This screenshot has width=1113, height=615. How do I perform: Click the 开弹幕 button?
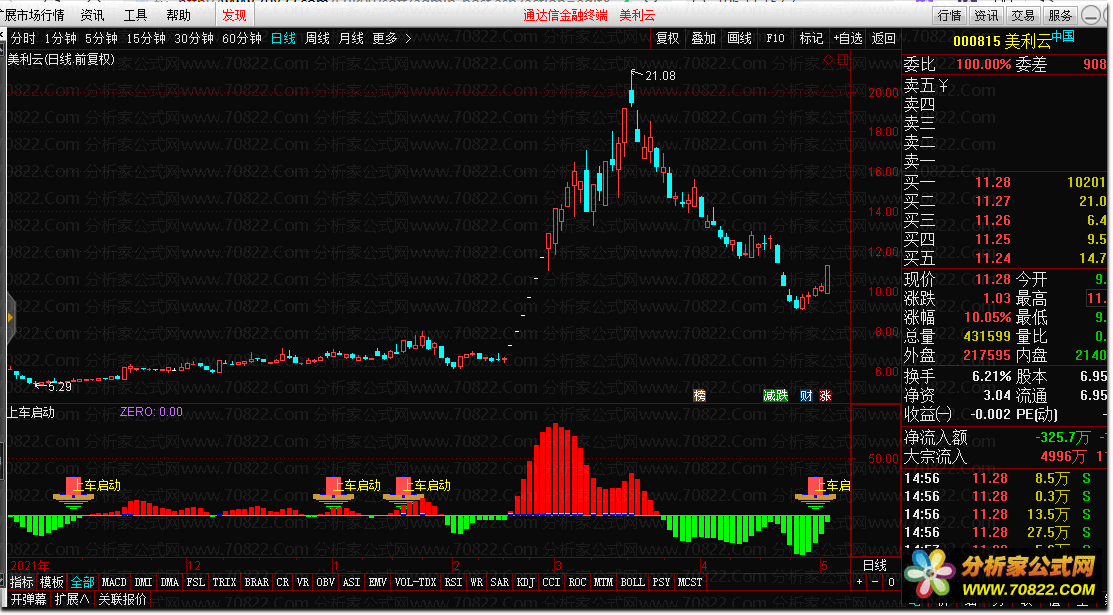click(x=28, y=599)
